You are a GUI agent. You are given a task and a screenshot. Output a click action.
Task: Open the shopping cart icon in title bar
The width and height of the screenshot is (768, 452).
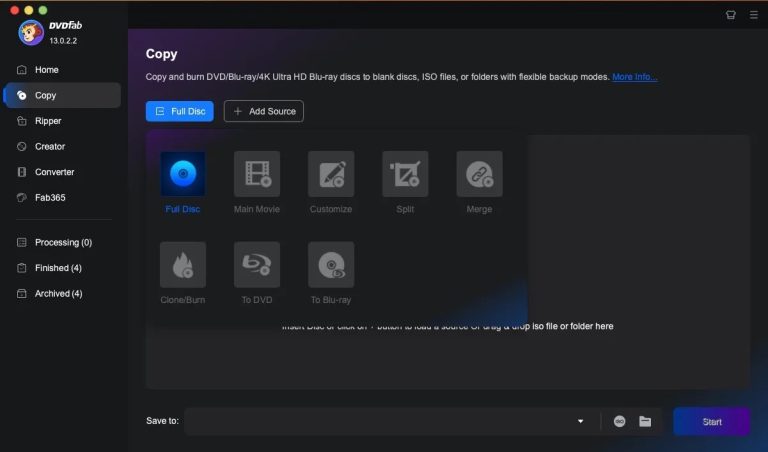pos(731,15)
